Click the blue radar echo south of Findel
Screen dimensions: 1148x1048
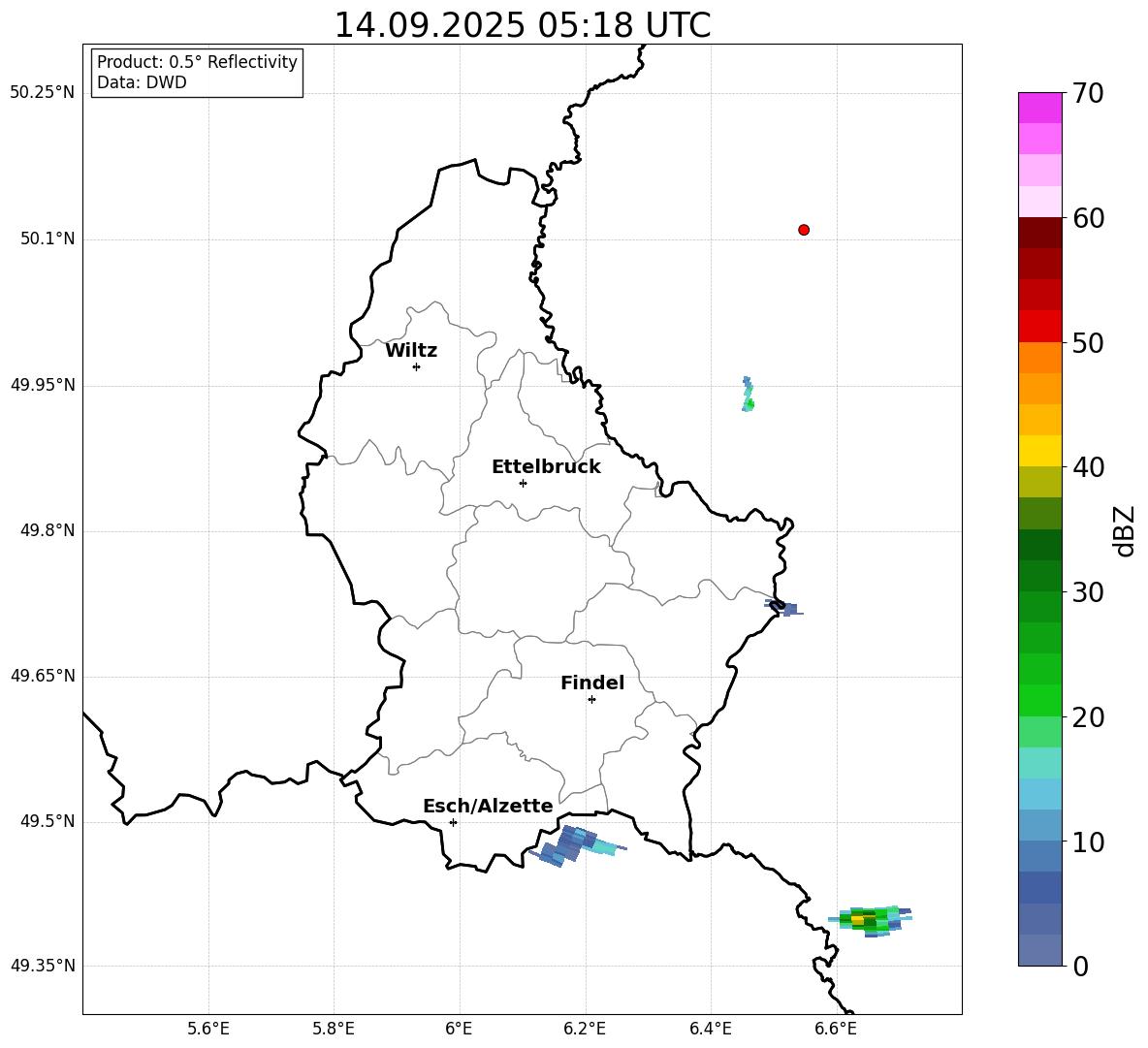tap(577, 845)
